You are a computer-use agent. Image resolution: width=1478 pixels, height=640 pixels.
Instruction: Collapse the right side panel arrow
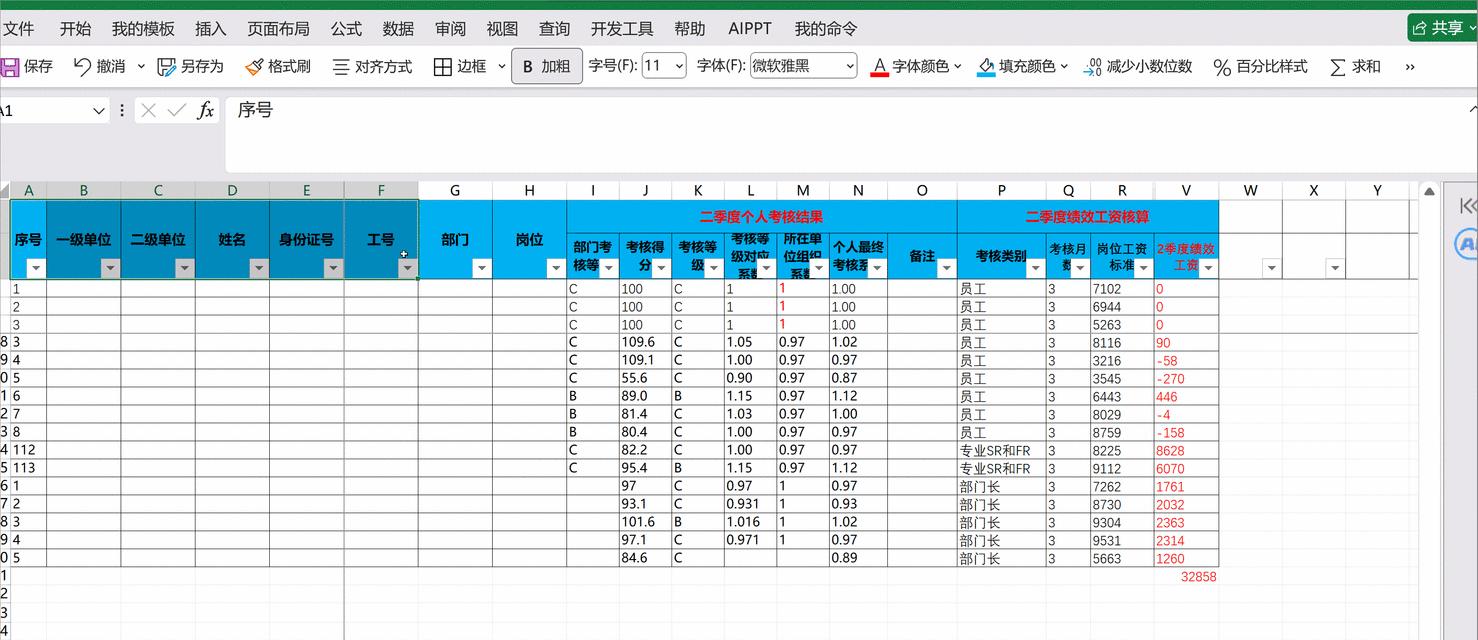1467,205
